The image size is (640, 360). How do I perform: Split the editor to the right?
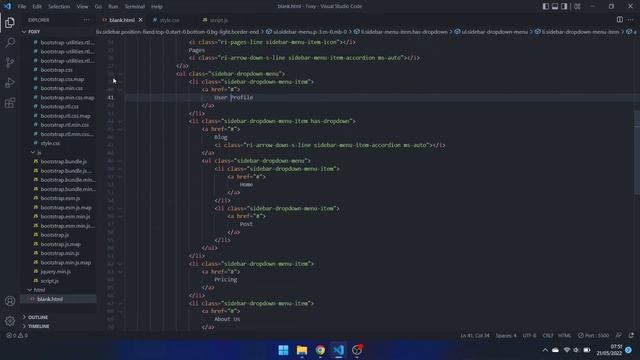(x=620, y=20)
